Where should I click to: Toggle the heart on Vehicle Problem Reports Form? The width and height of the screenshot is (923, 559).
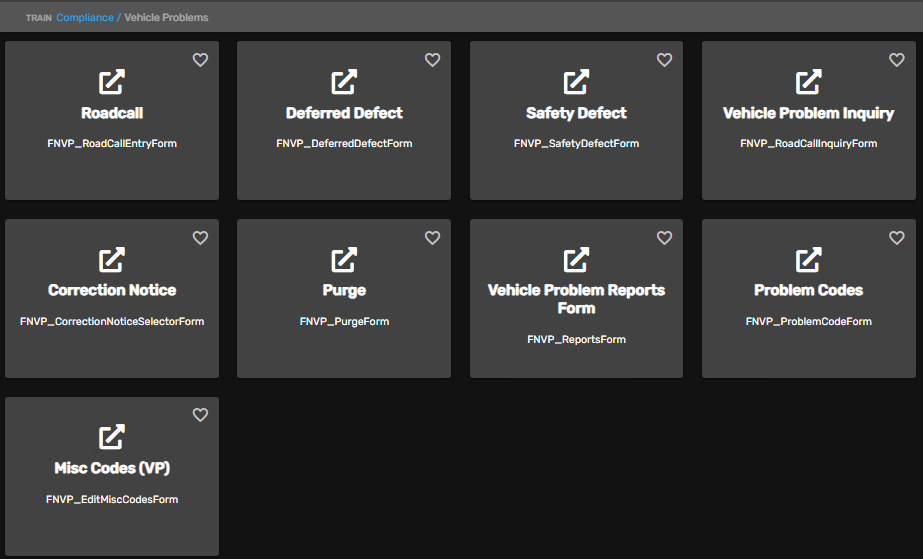click(664, 238)
